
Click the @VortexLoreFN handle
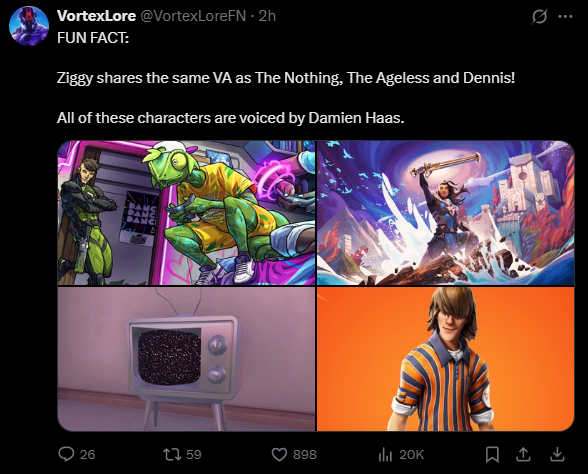point(193,16)
